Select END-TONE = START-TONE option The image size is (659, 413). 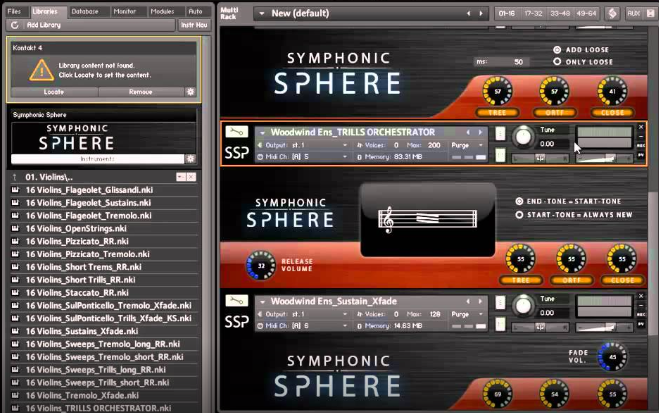(519, 201)
